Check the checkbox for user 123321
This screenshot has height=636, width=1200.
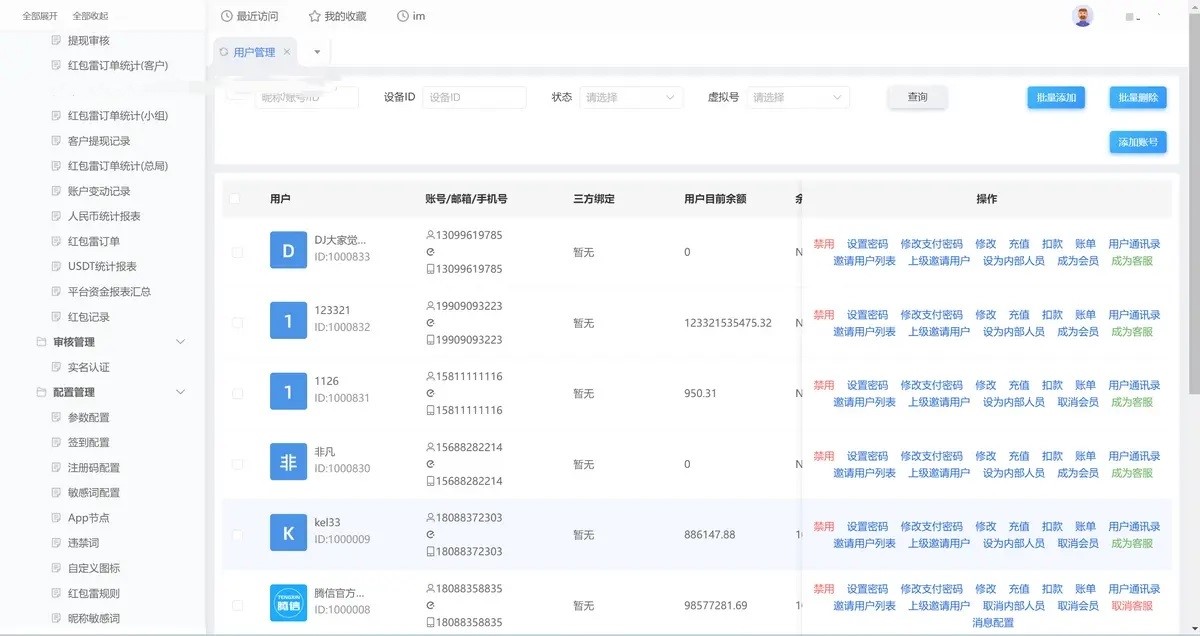(x=237, y=323)
